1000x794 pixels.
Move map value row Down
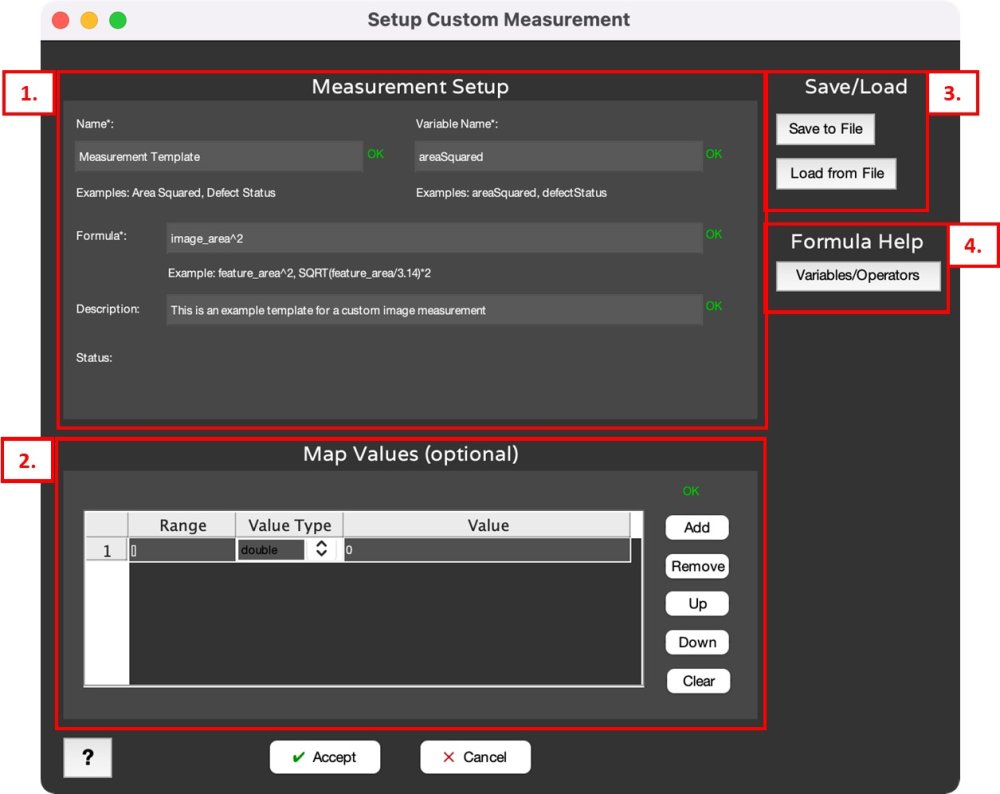point(697,642)
